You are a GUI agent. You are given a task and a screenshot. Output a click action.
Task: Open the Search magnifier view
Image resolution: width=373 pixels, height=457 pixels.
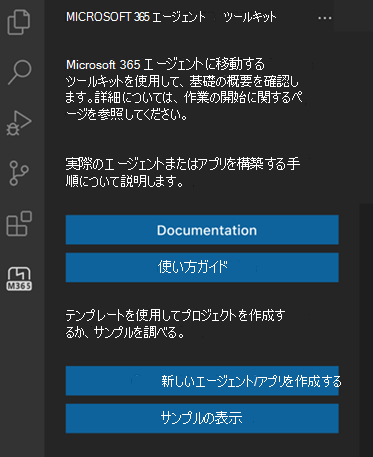click(20, 72)
